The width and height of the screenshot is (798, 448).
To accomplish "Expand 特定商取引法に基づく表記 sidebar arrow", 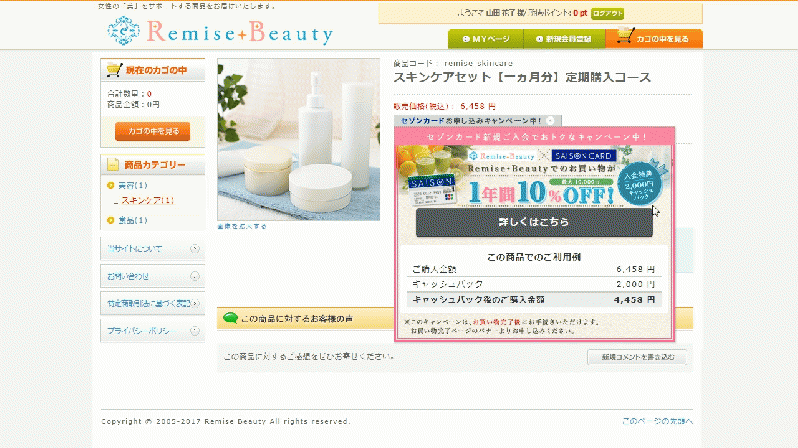I will point(195,303).
